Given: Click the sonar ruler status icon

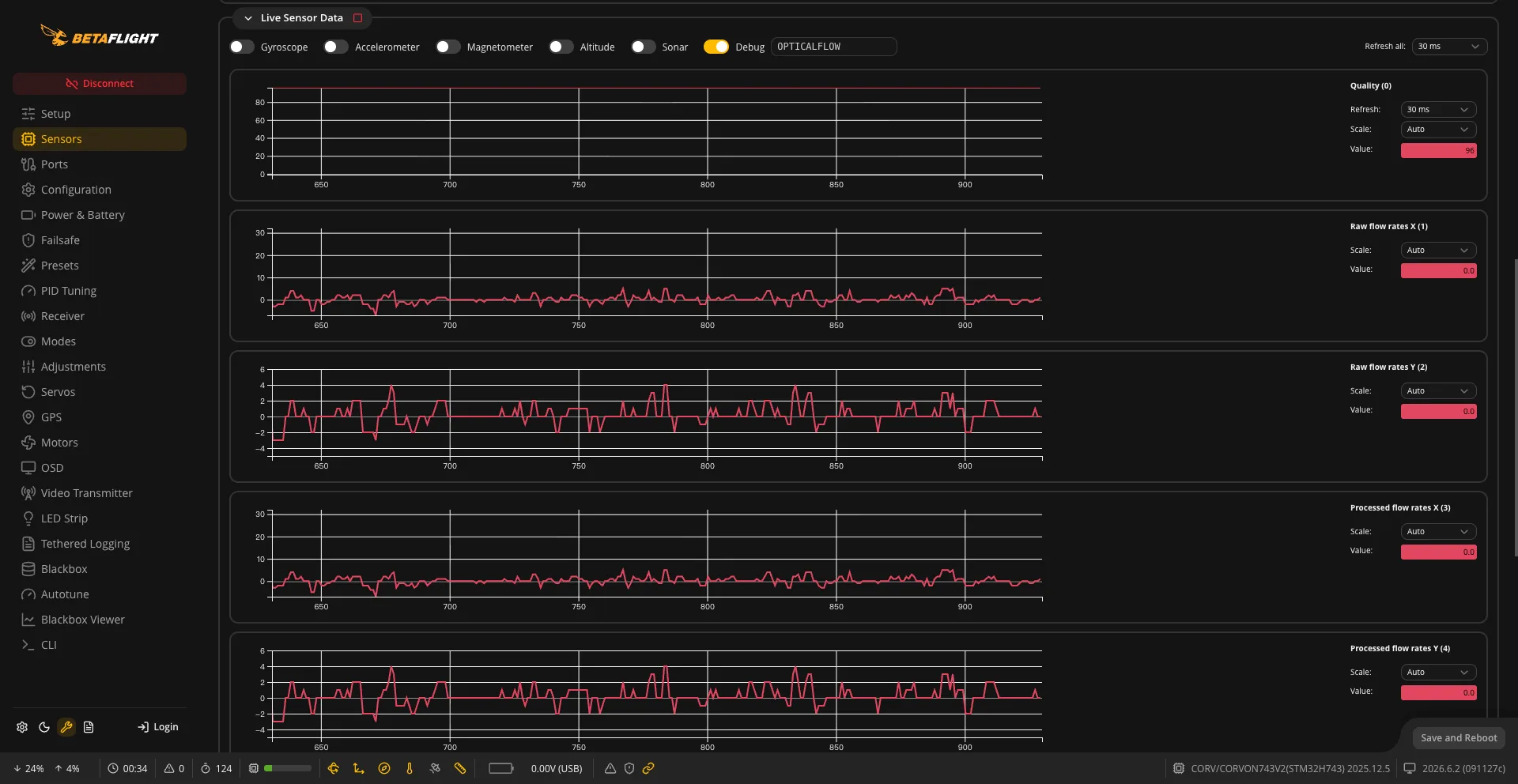Looking at the screenshot, I should pyautogui.click(x=460, y=768).
